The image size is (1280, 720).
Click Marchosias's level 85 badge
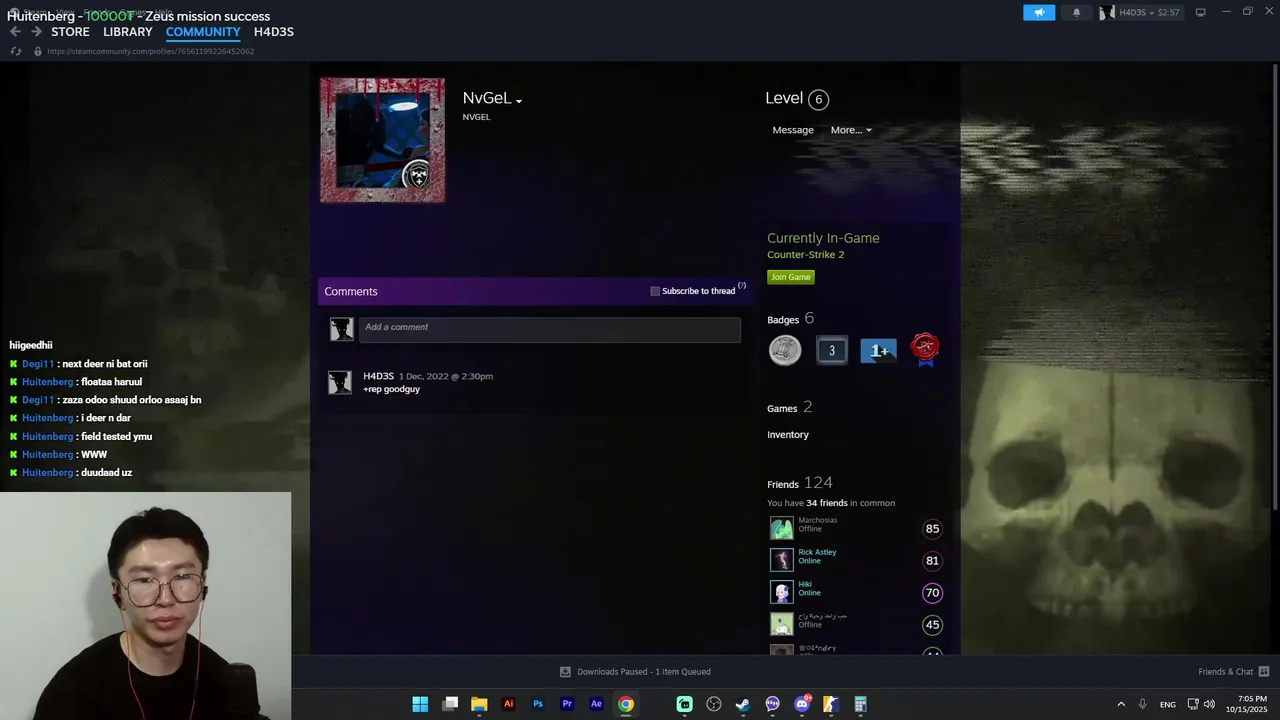pyautogui.click(x=932, y=529)
